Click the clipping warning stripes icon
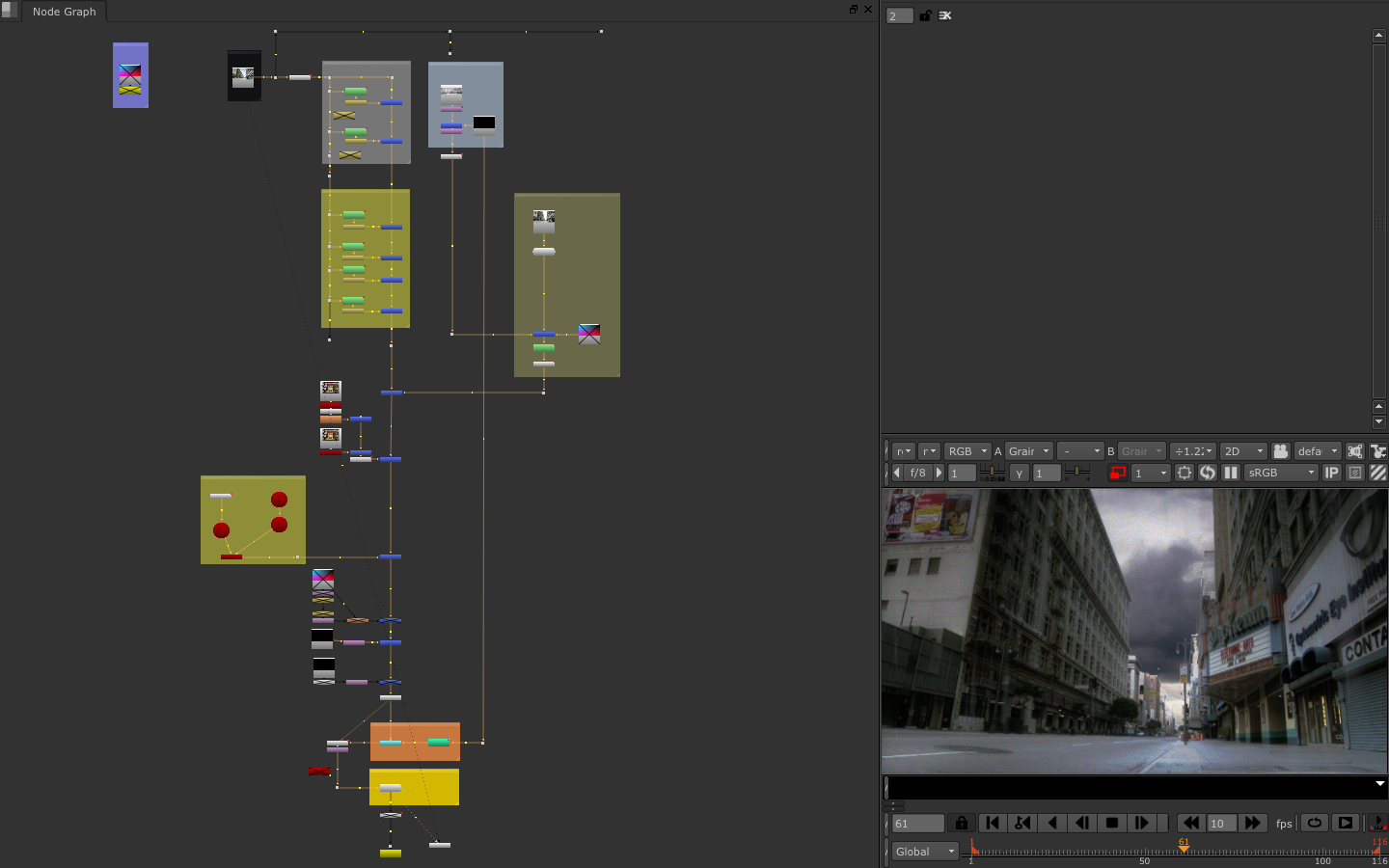1389x868 pixels. [1378, 473]
